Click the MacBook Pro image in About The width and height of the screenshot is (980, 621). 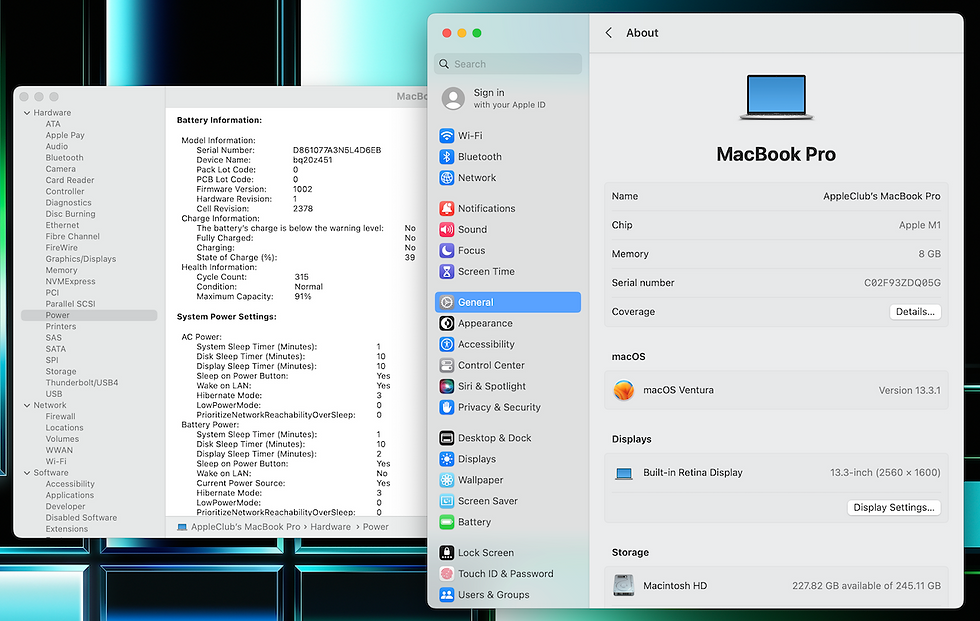coord(776,97)
